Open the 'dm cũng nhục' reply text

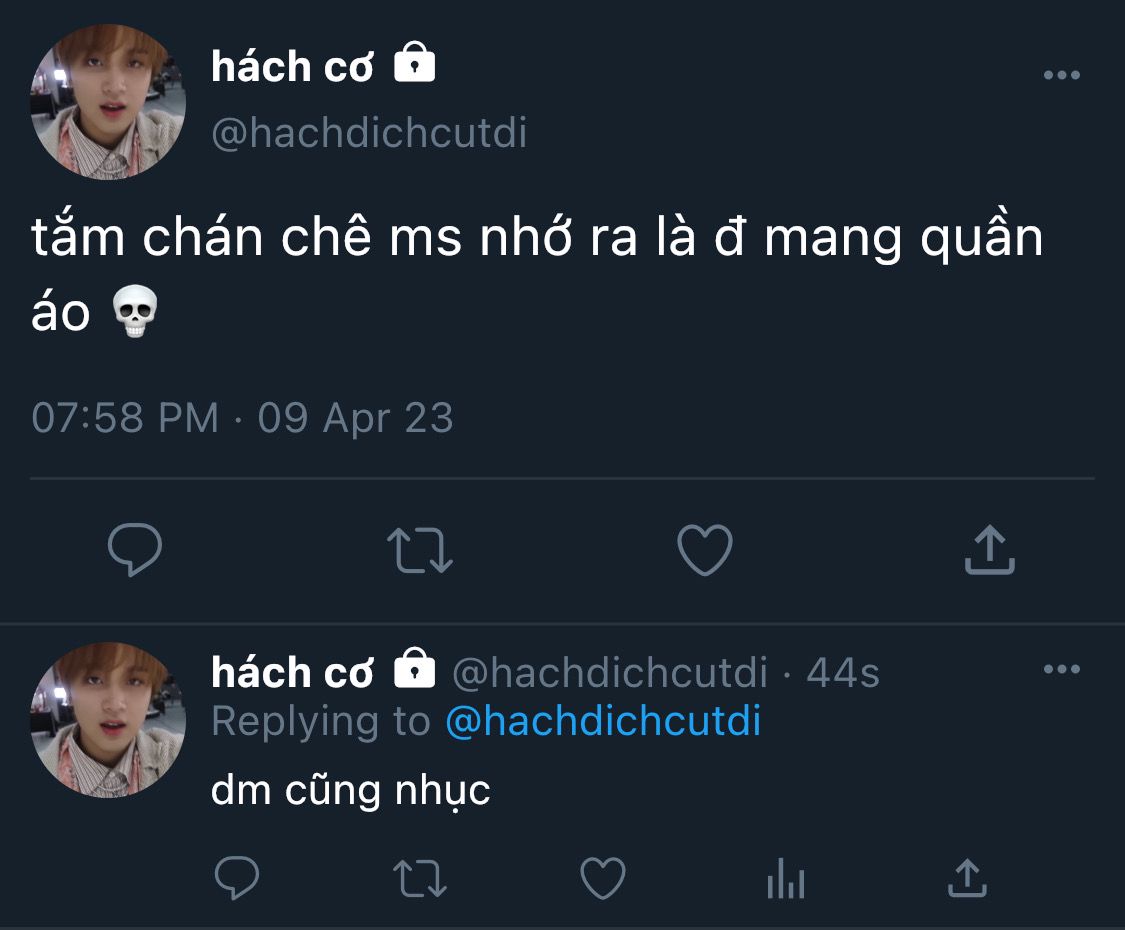(x=351, y=791)
